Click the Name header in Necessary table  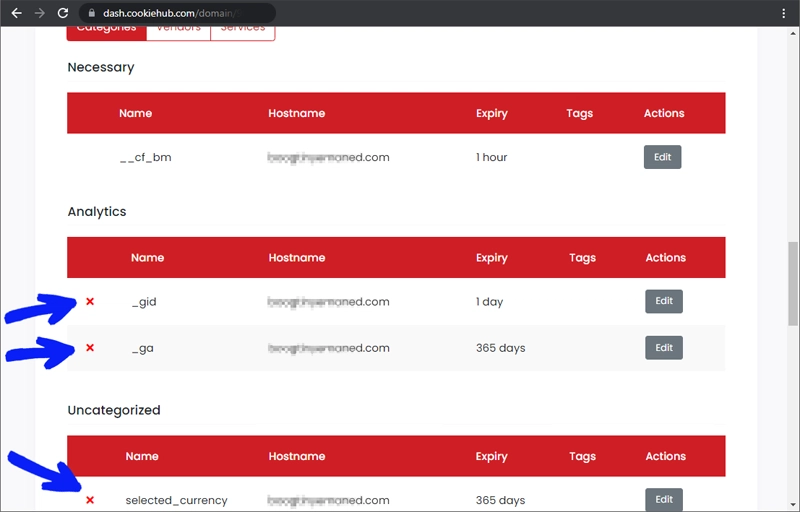click(x=135, y=113)
